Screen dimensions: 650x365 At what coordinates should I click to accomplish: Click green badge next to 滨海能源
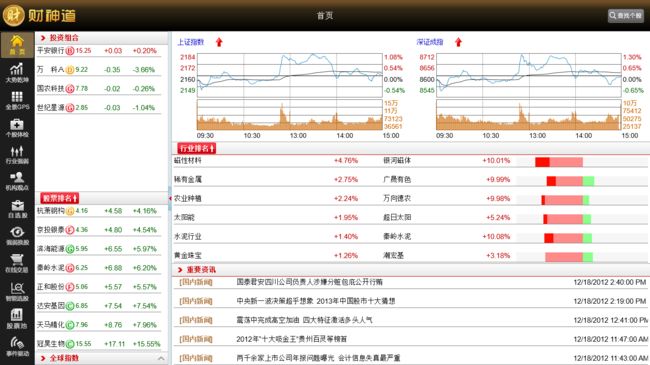(x=70, y=249)
